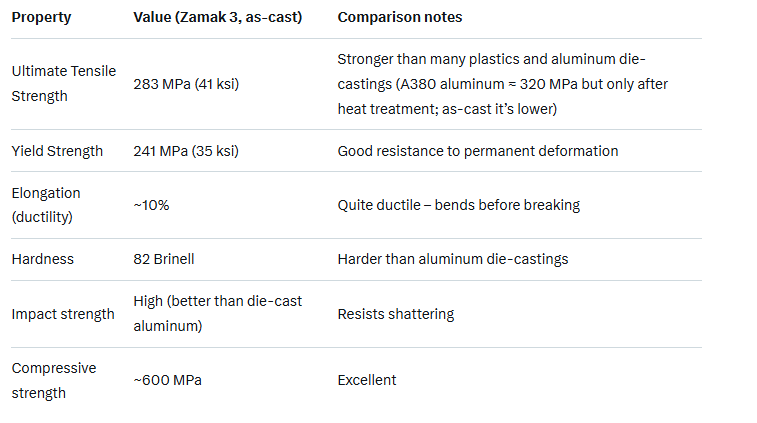Select the Compressive strength property cell
The image size is (757, 423).
pos(54,380)
